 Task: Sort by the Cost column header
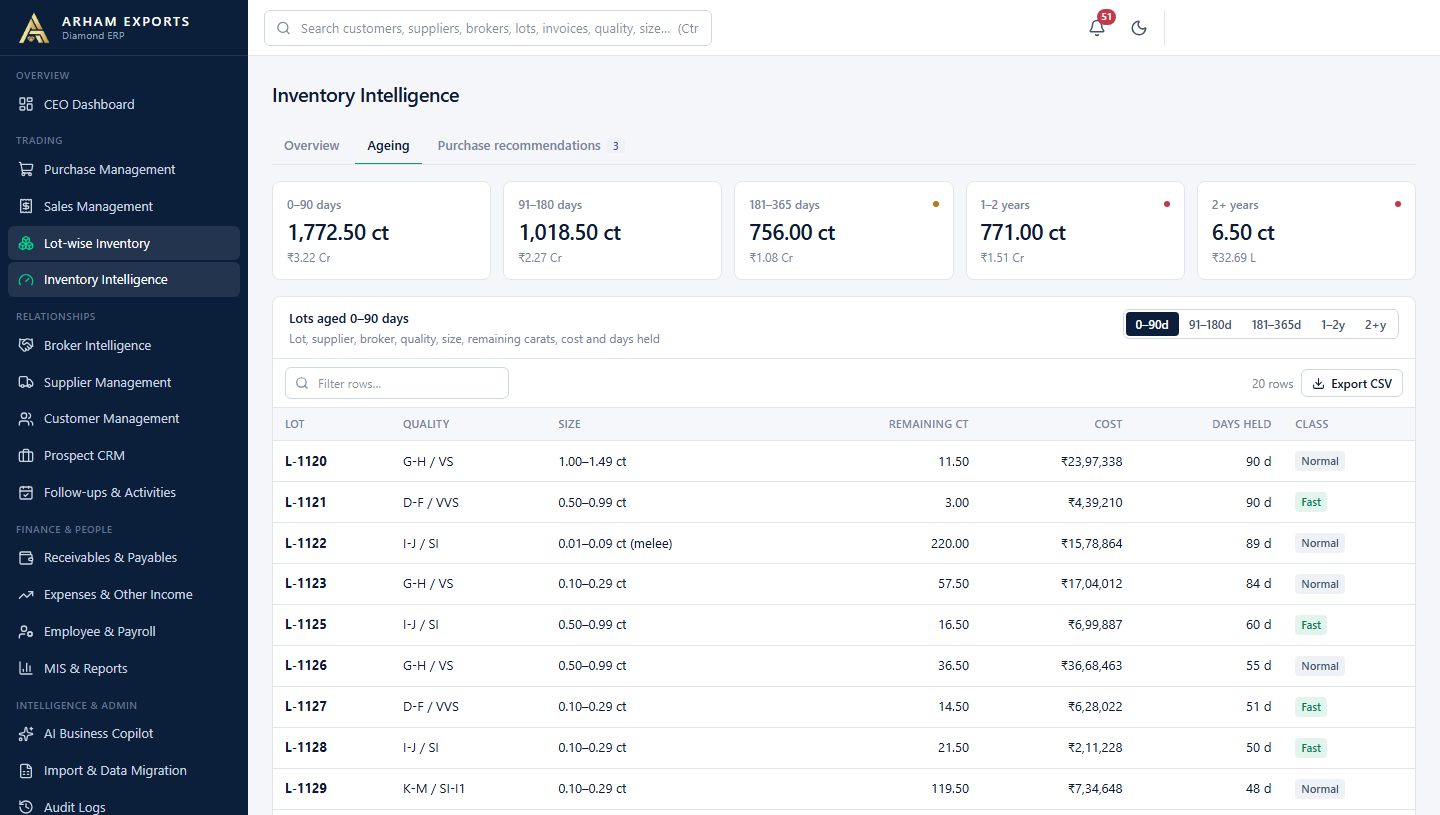[1108, 424]
